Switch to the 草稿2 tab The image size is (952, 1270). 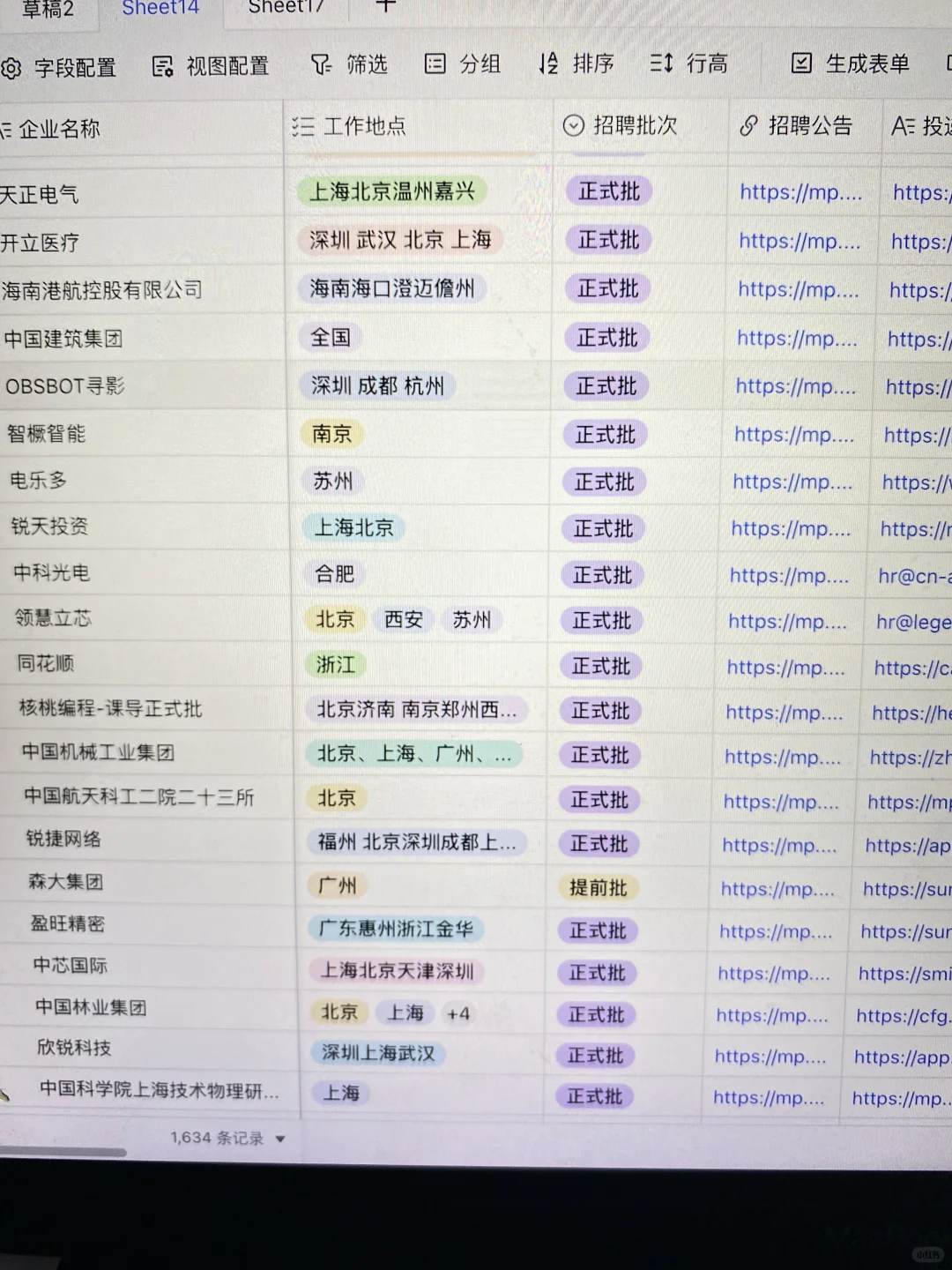click(45, 7)
